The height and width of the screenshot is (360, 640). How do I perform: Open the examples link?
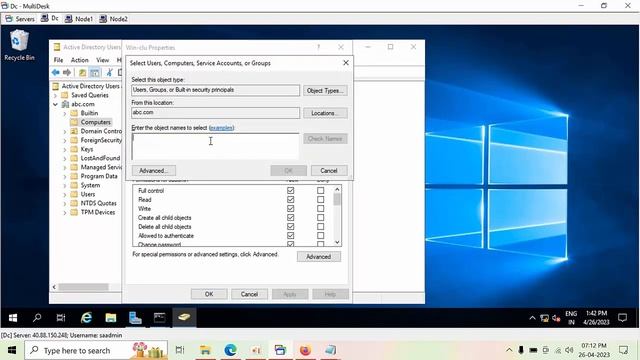click(x=221, y=128)
